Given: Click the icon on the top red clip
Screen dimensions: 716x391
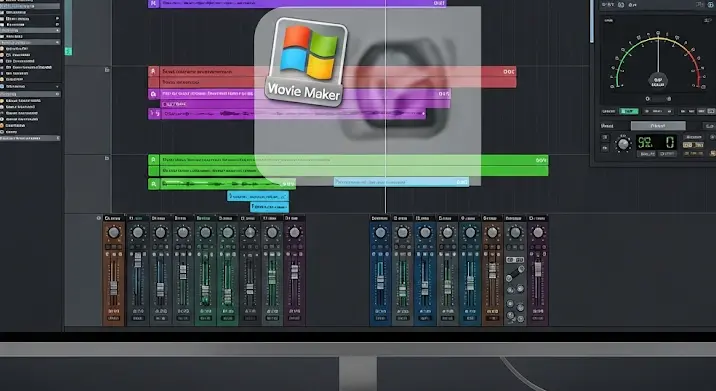Looking at the screenshot, I should click(153, 71).
